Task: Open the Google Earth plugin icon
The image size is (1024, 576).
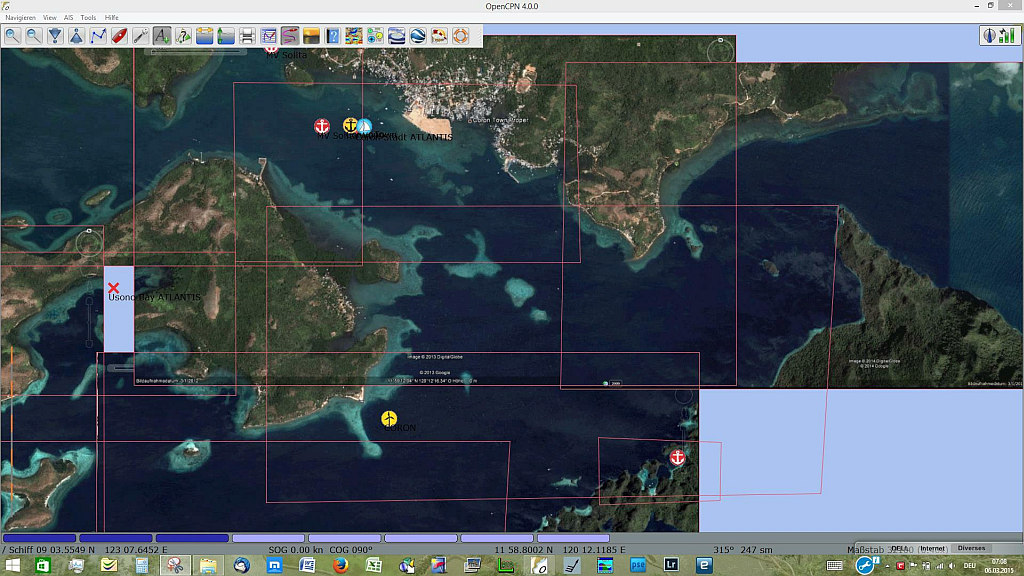Action: tap(418, 36)
